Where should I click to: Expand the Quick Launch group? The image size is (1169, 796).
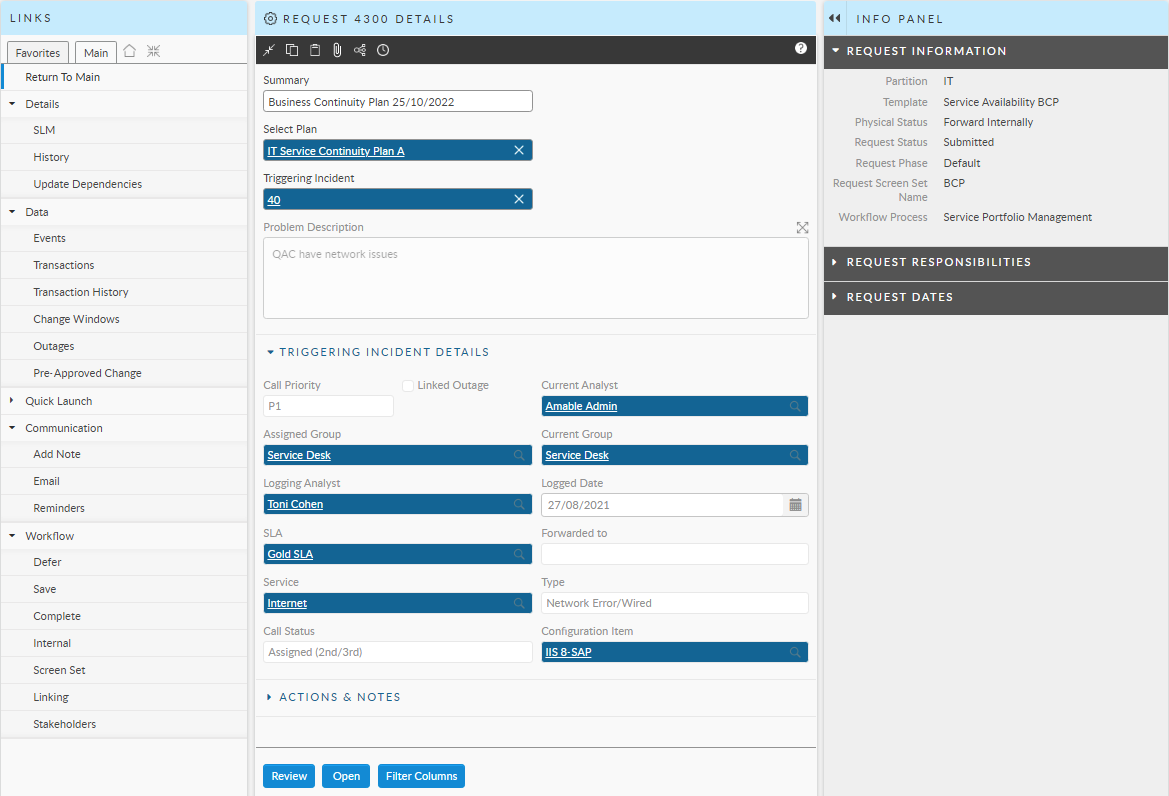13,401
